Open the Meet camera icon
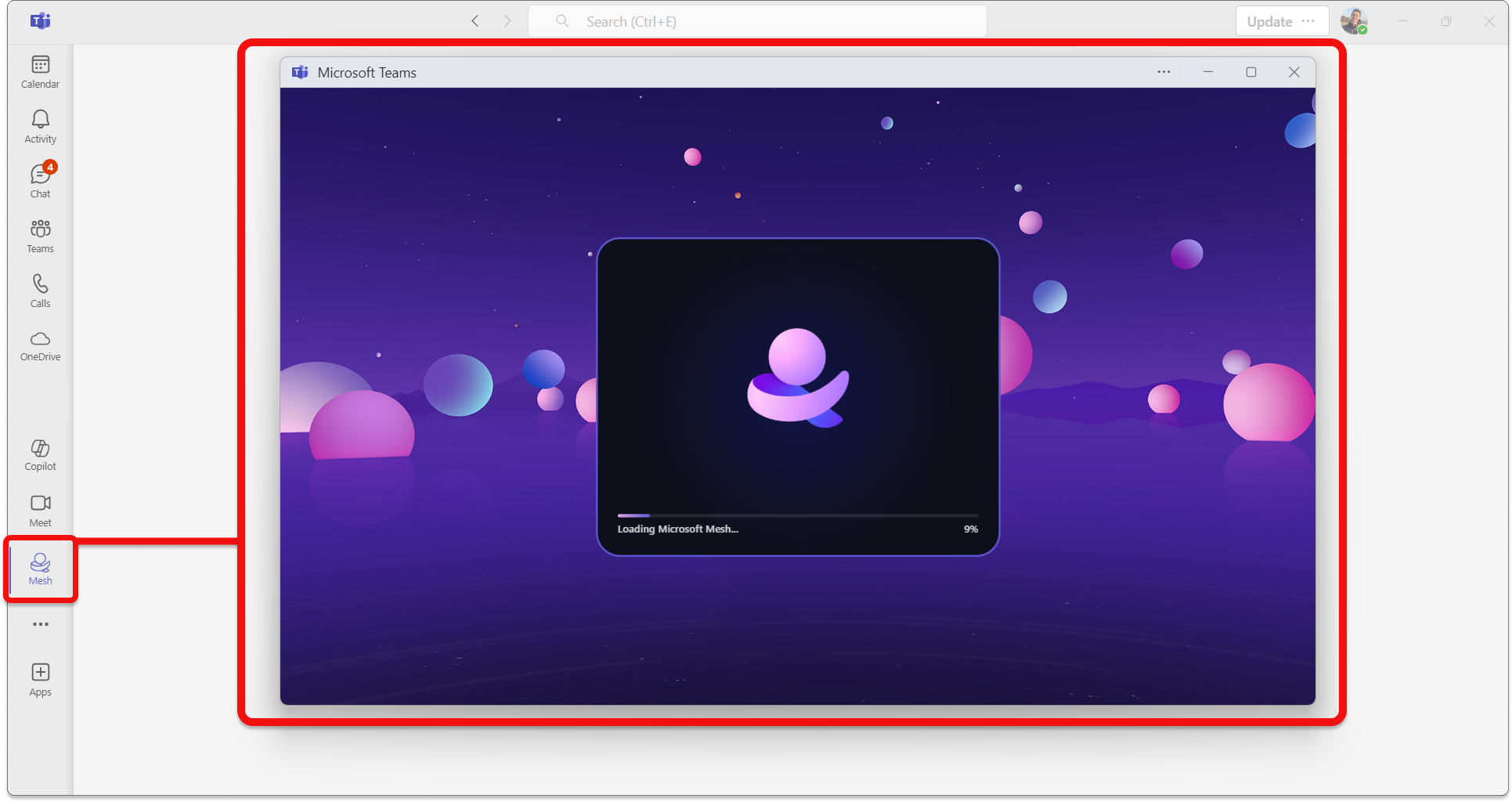The width and height of the screenshot is (1512, 802). tap(40, 508)
